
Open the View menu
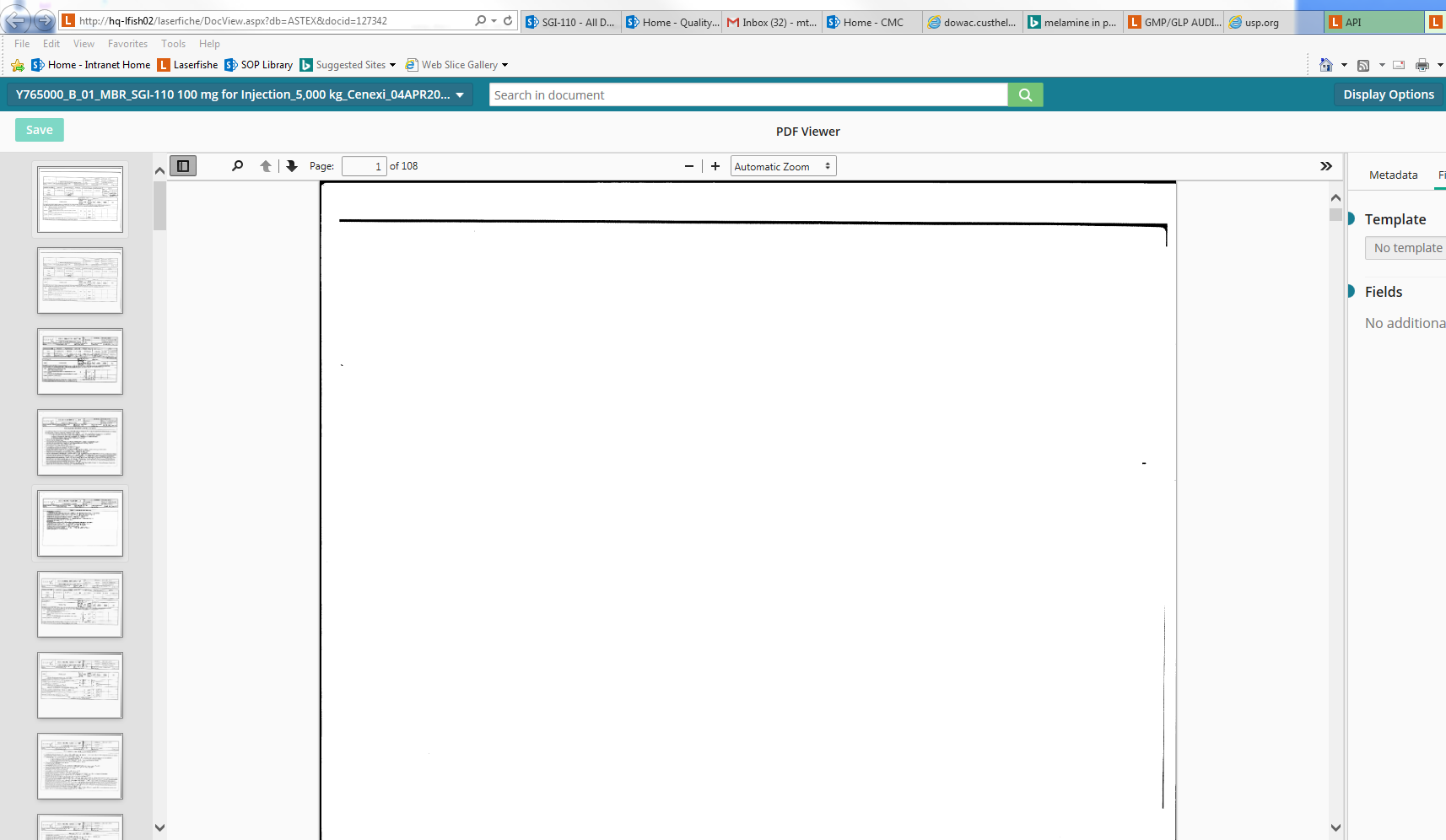(x=84, y=44)
